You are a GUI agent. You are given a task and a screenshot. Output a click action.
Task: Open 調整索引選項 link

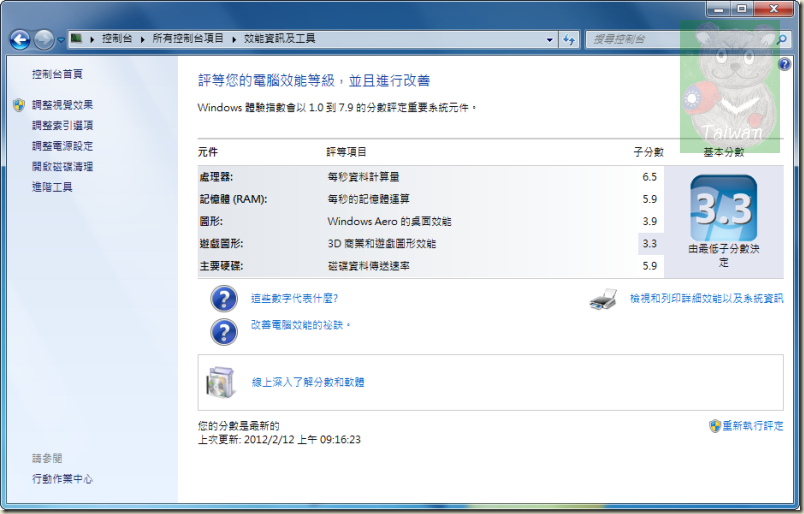point(62,126)
